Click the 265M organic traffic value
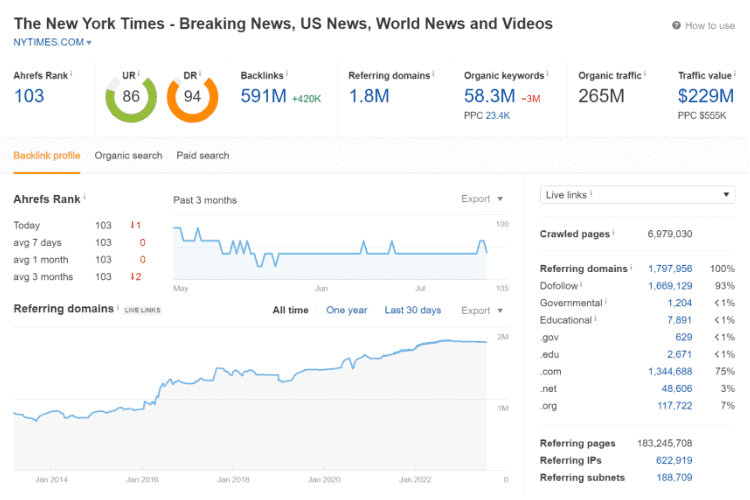750x500 pixels. (601, 96)
